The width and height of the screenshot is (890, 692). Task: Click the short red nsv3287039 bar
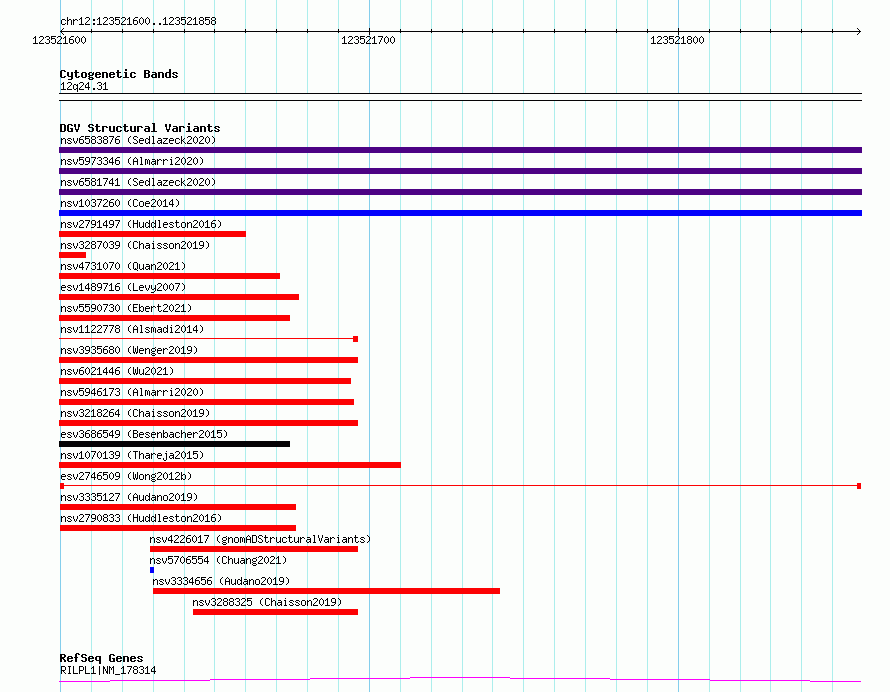click(x=73, y=255)
